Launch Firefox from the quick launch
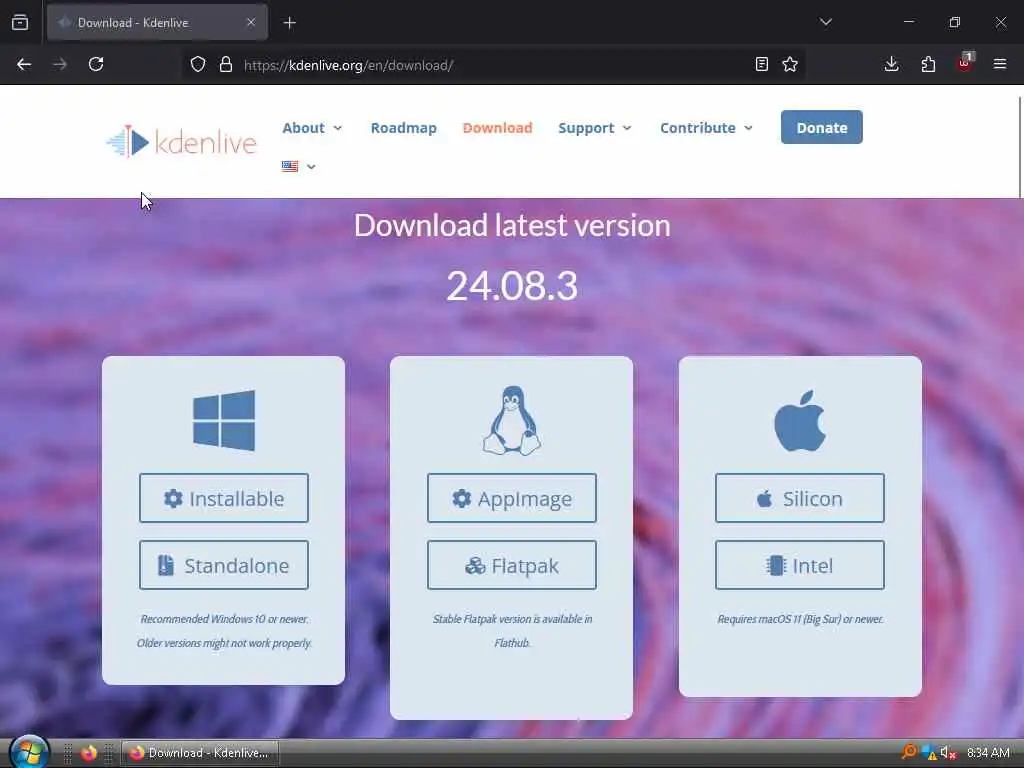The image size is (1024, 768). click(89, 753)
